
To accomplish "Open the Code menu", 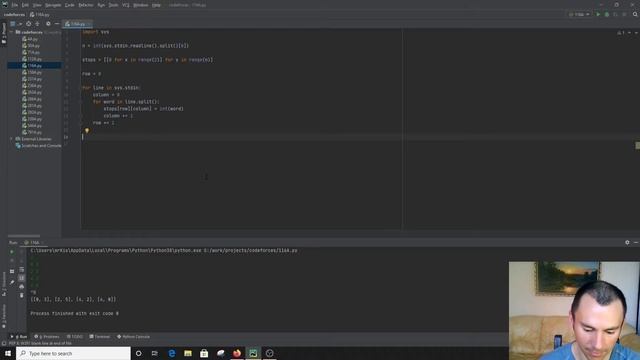I will pyautogui.click(x=70, y=5).
